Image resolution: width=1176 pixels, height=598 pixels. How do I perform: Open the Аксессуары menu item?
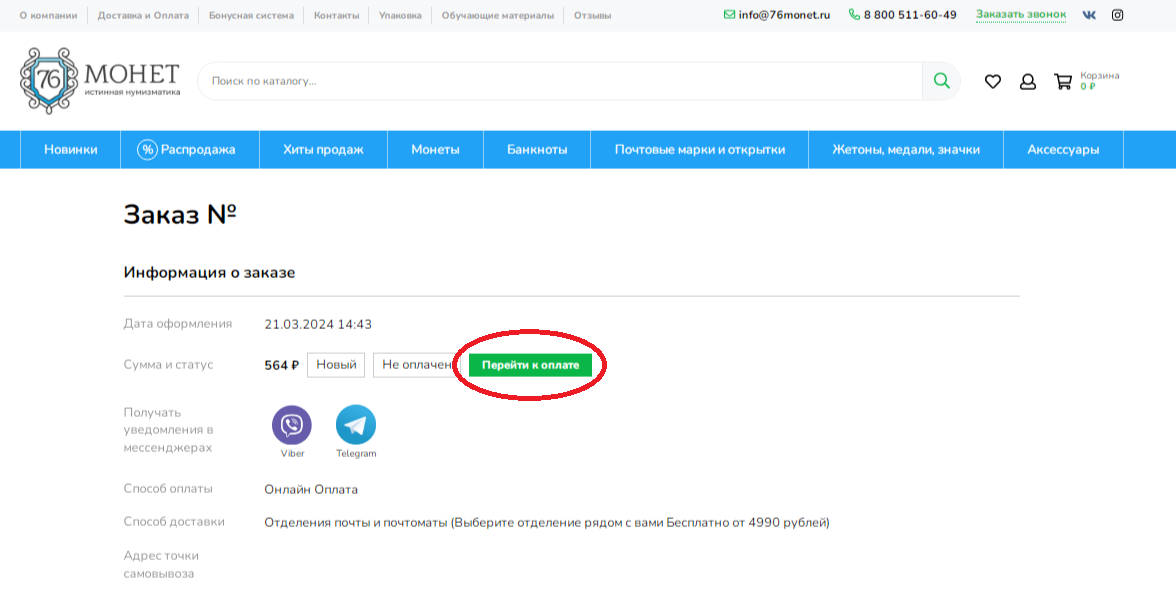click(x=1064, y=149)
